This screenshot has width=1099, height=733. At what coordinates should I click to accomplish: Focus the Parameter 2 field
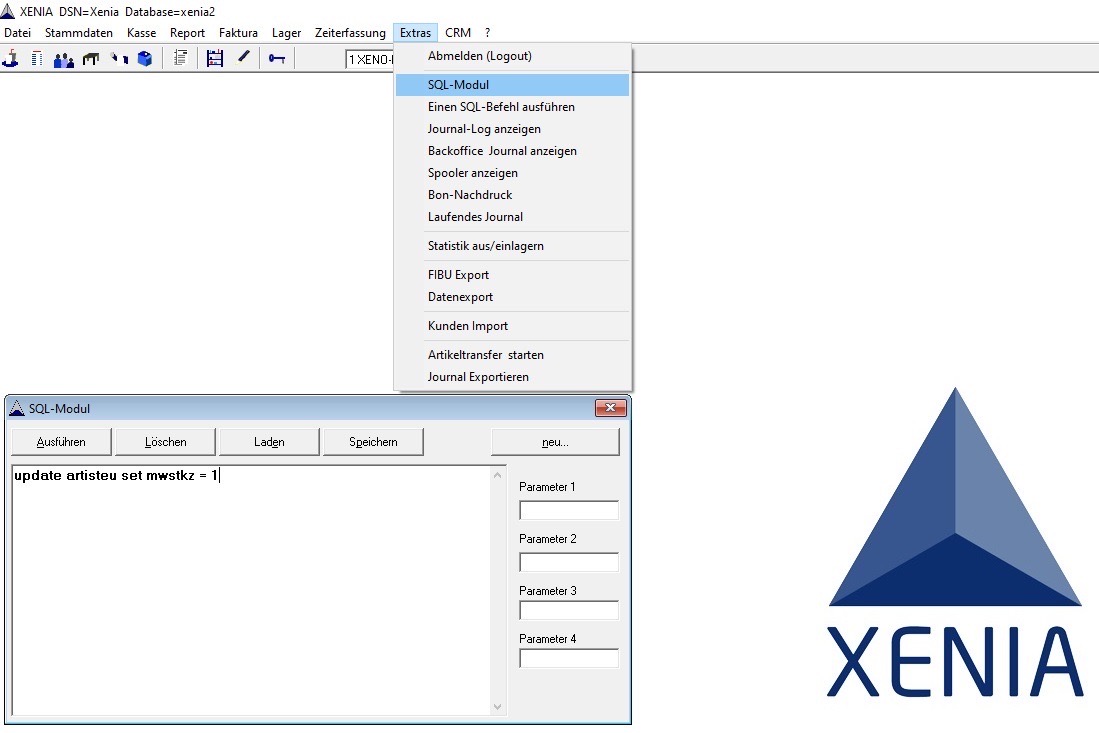point(569,562)
